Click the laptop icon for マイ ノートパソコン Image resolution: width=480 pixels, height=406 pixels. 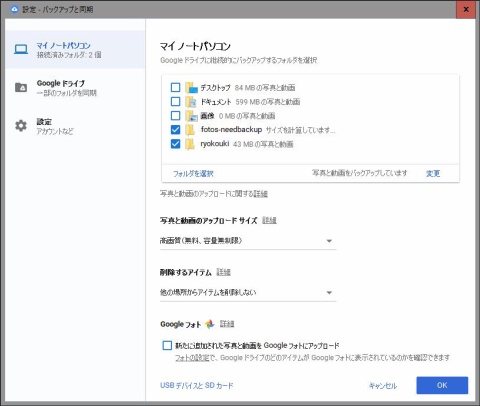pyautogui.click(x=21, y=50)
